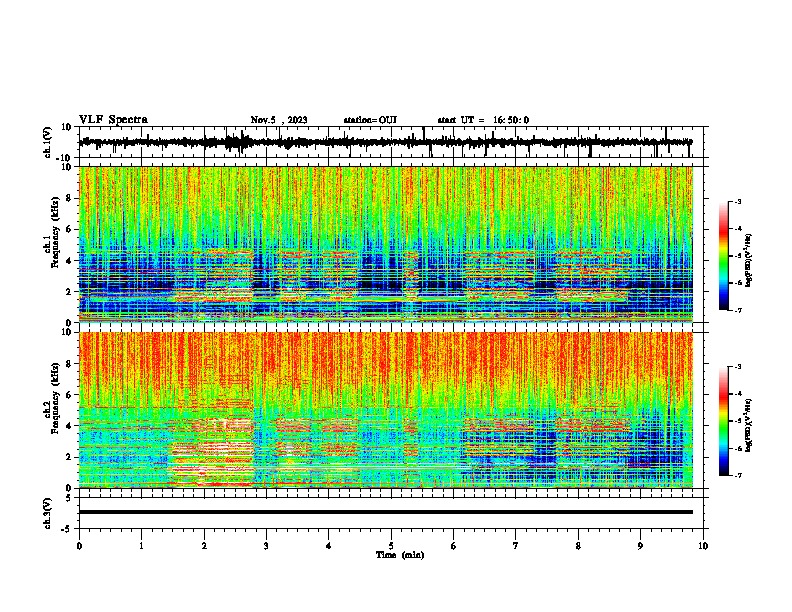Screen dimensions: 792x612
Task: Click time-axis tick label "1"
Action: click(141, 546)
